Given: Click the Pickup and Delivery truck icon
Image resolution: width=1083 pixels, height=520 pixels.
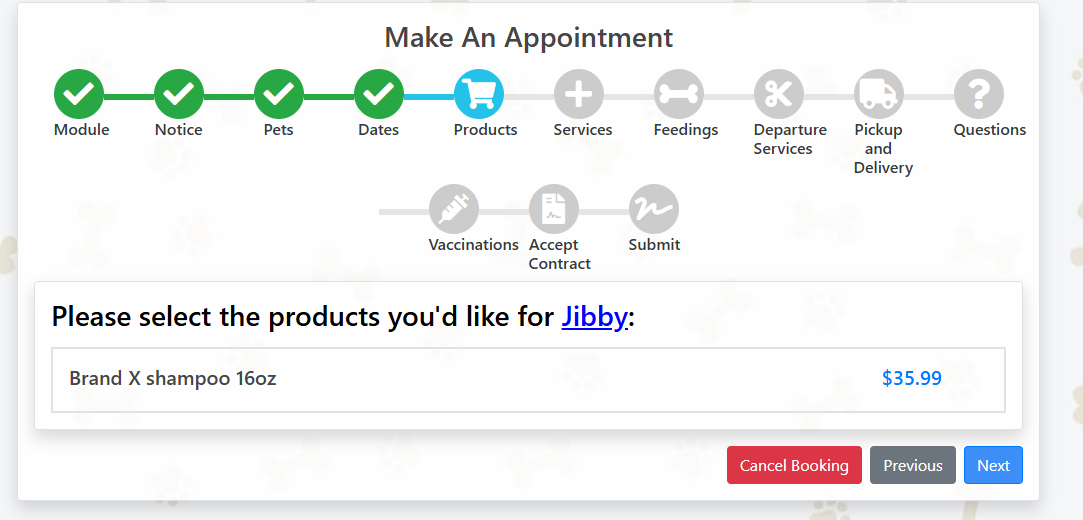Looking at the screenshot, I should pos(879,94).
